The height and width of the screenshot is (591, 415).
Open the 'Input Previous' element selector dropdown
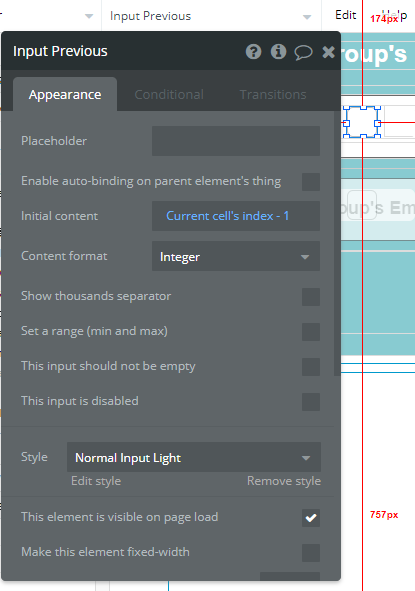(x=211, y=16)
